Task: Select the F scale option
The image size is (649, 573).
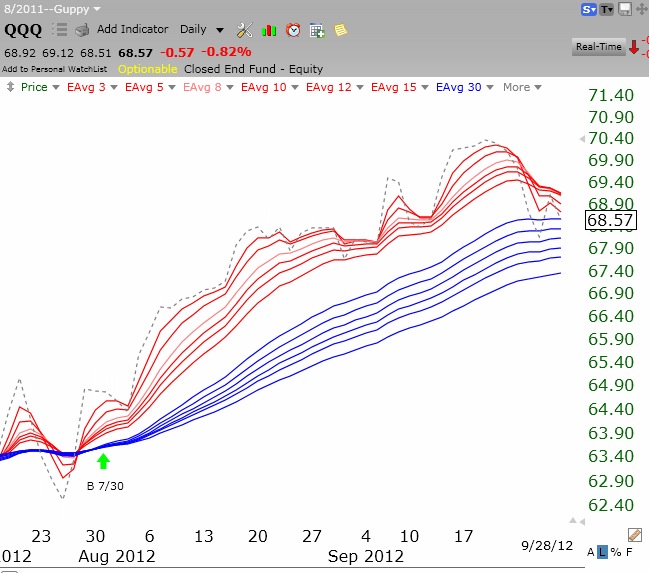Action: (x=629, y=552)
